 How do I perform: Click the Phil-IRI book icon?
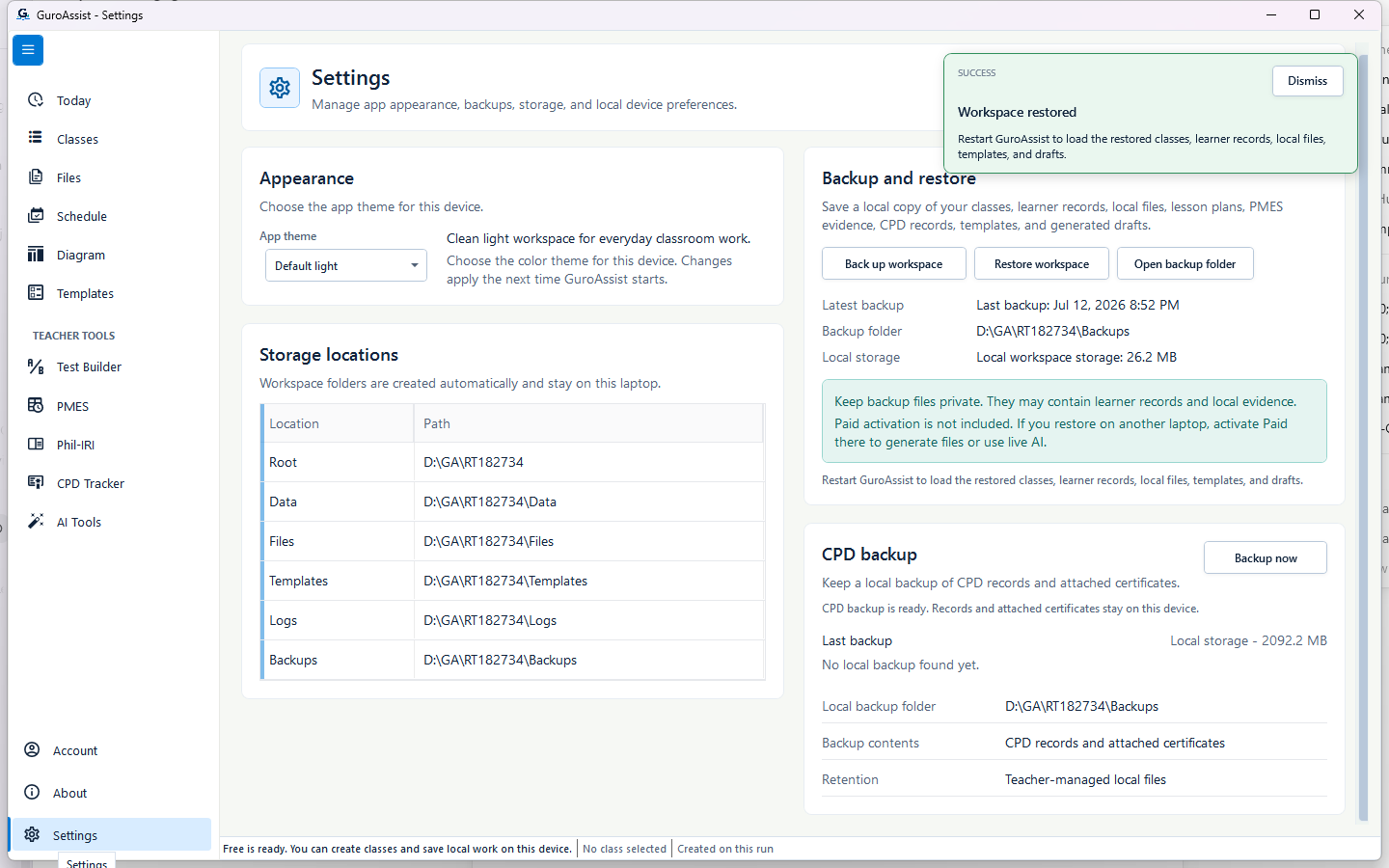pyautogui.click(x=36, y=444)
